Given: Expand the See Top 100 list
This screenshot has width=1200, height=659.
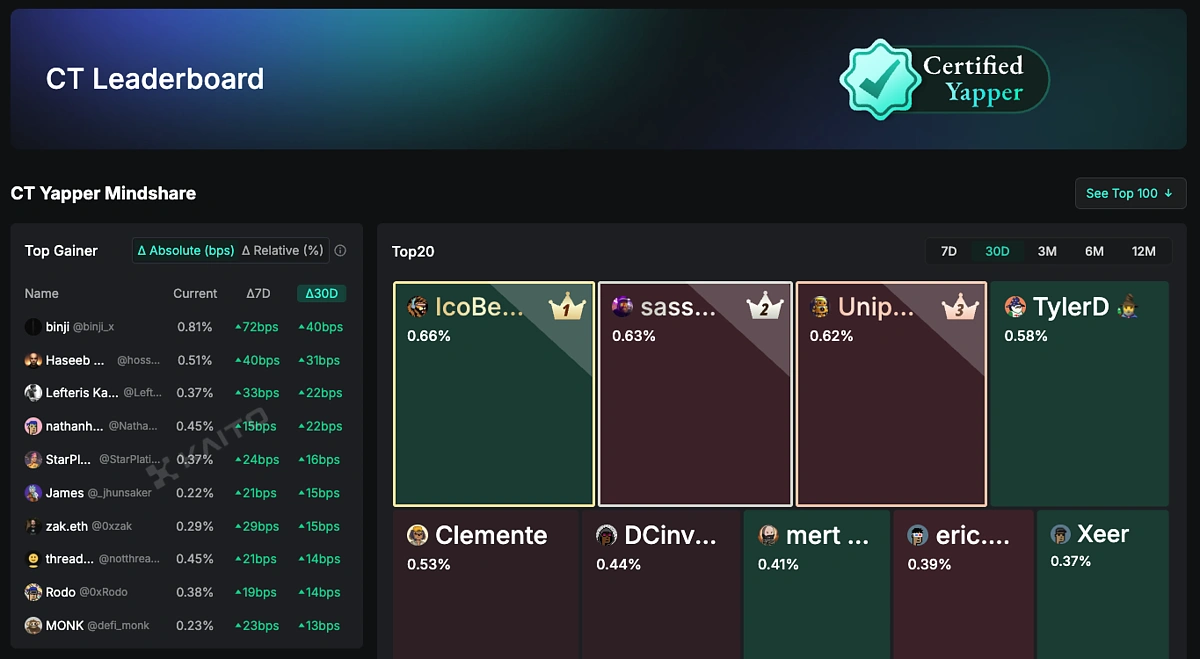Looking at the screenshot, I should click(1130, 193).
